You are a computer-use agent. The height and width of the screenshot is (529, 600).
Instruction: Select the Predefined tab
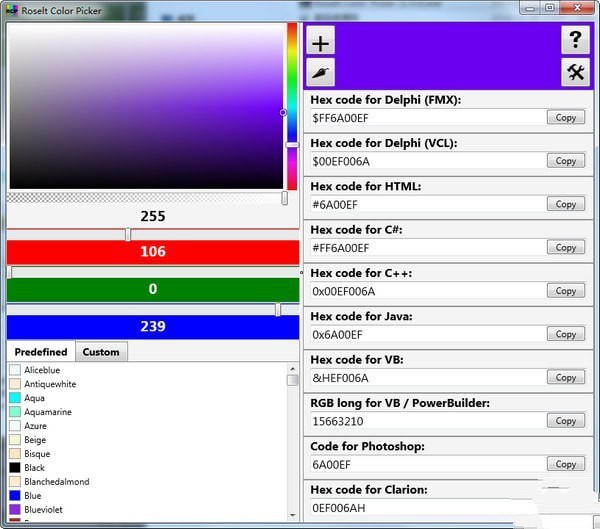(41, 352)
